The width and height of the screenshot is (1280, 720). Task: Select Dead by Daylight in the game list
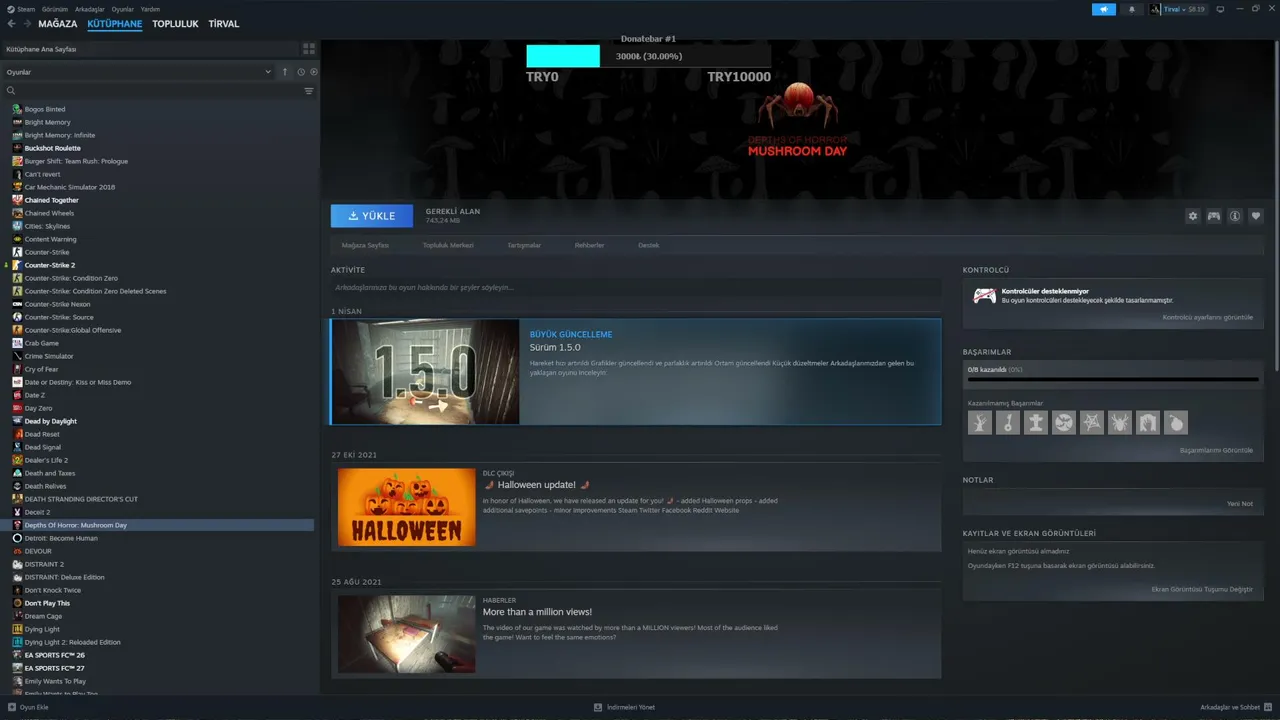point(51,421)
